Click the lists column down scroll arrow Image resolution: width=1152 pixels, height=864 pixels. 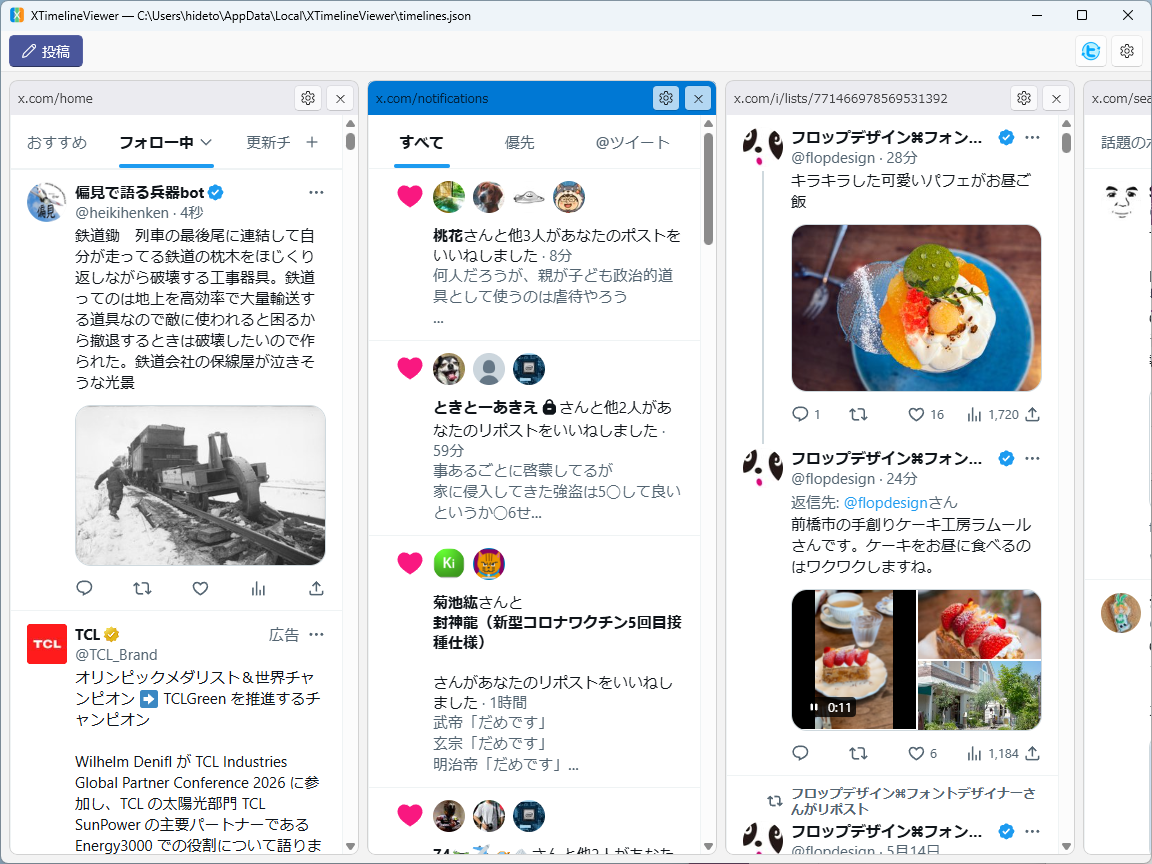point(1066,846)
